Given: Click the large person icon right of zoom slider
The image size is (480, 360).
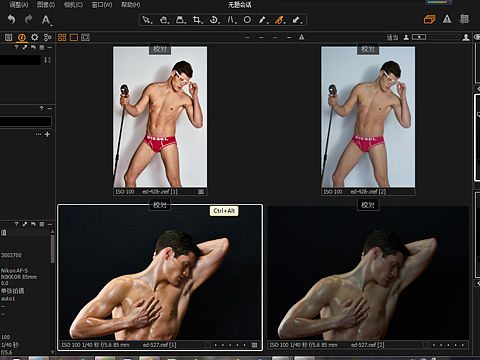Looking at the screenshot, I should click(466, 37).
